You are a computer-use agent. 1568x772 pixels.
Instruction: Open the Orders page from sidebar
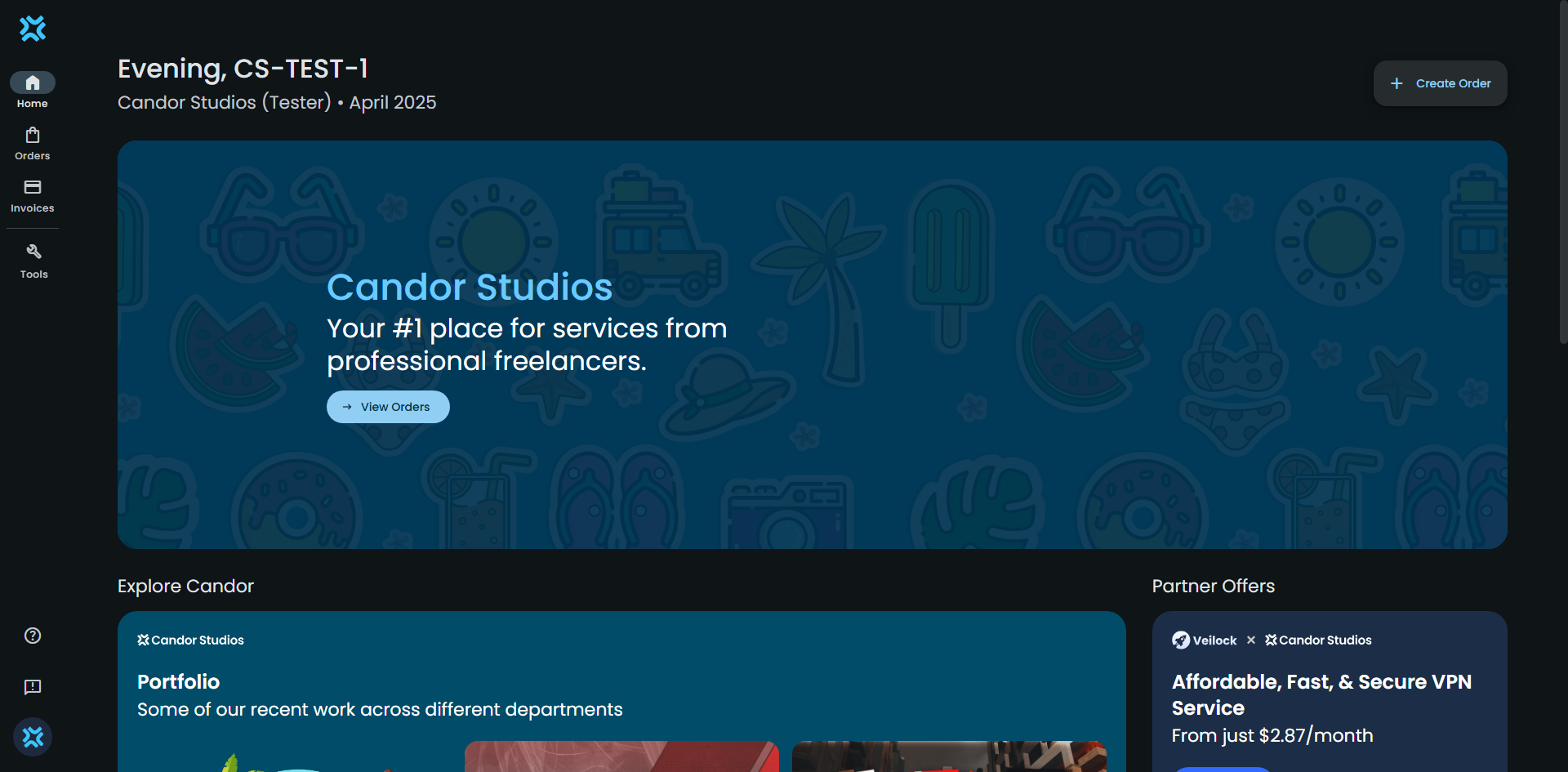point(33,143)
